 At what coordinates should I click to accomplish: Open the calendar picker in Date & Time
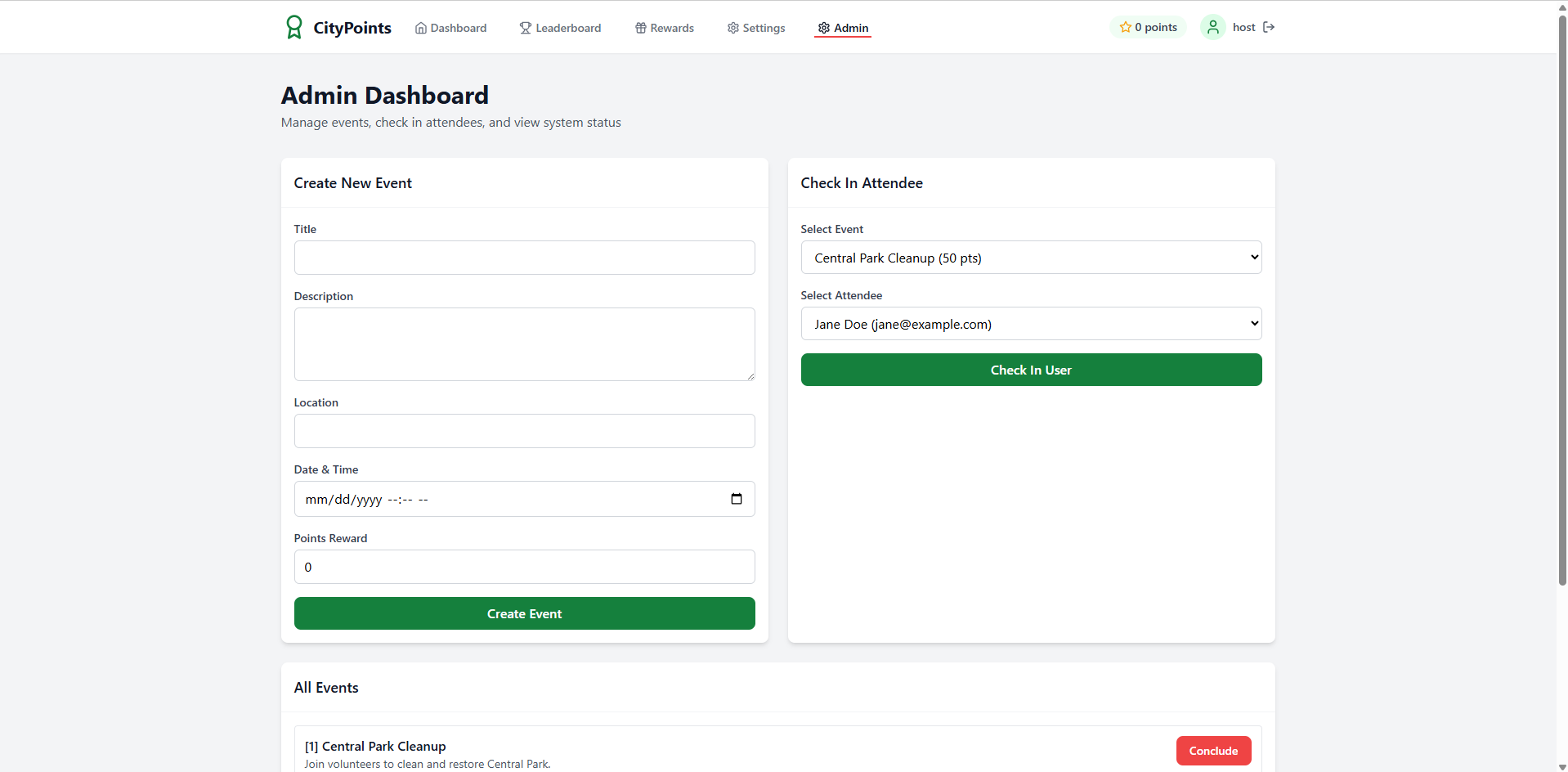(x=737, y=499)
